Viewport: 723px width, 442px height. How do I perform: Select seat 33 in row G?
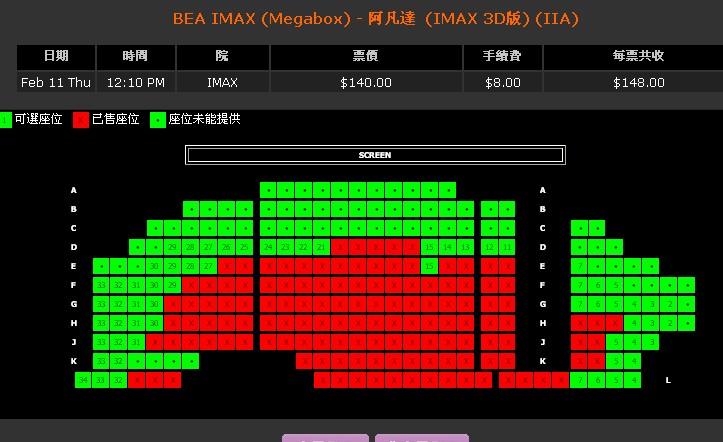[x=101, y=304]
